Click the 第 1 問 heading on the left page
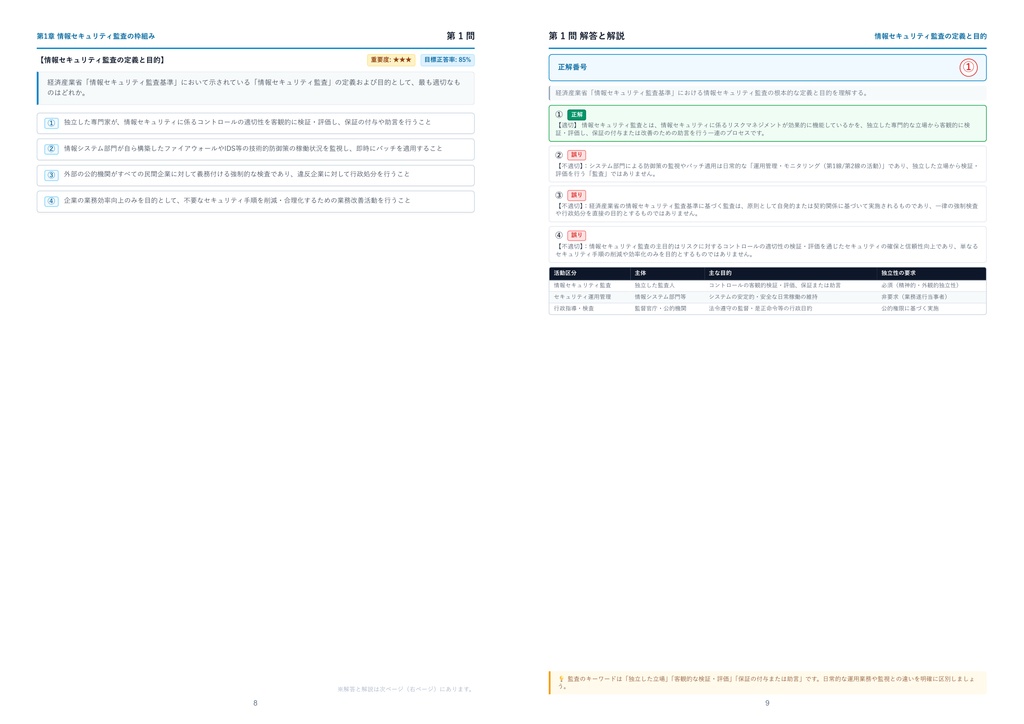The width and height of the screenshot is (1024, 724). [x=460, y=36]
